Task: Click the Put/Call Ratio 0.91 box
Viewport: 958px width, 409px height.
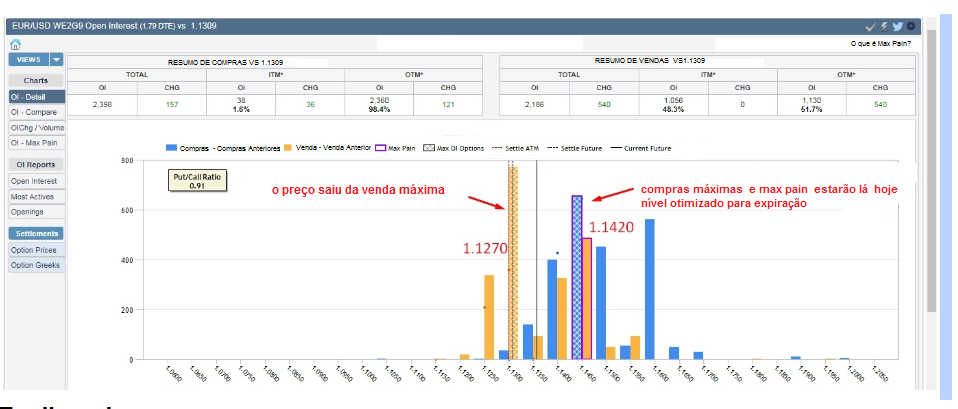Action: (x=196, y=180)
